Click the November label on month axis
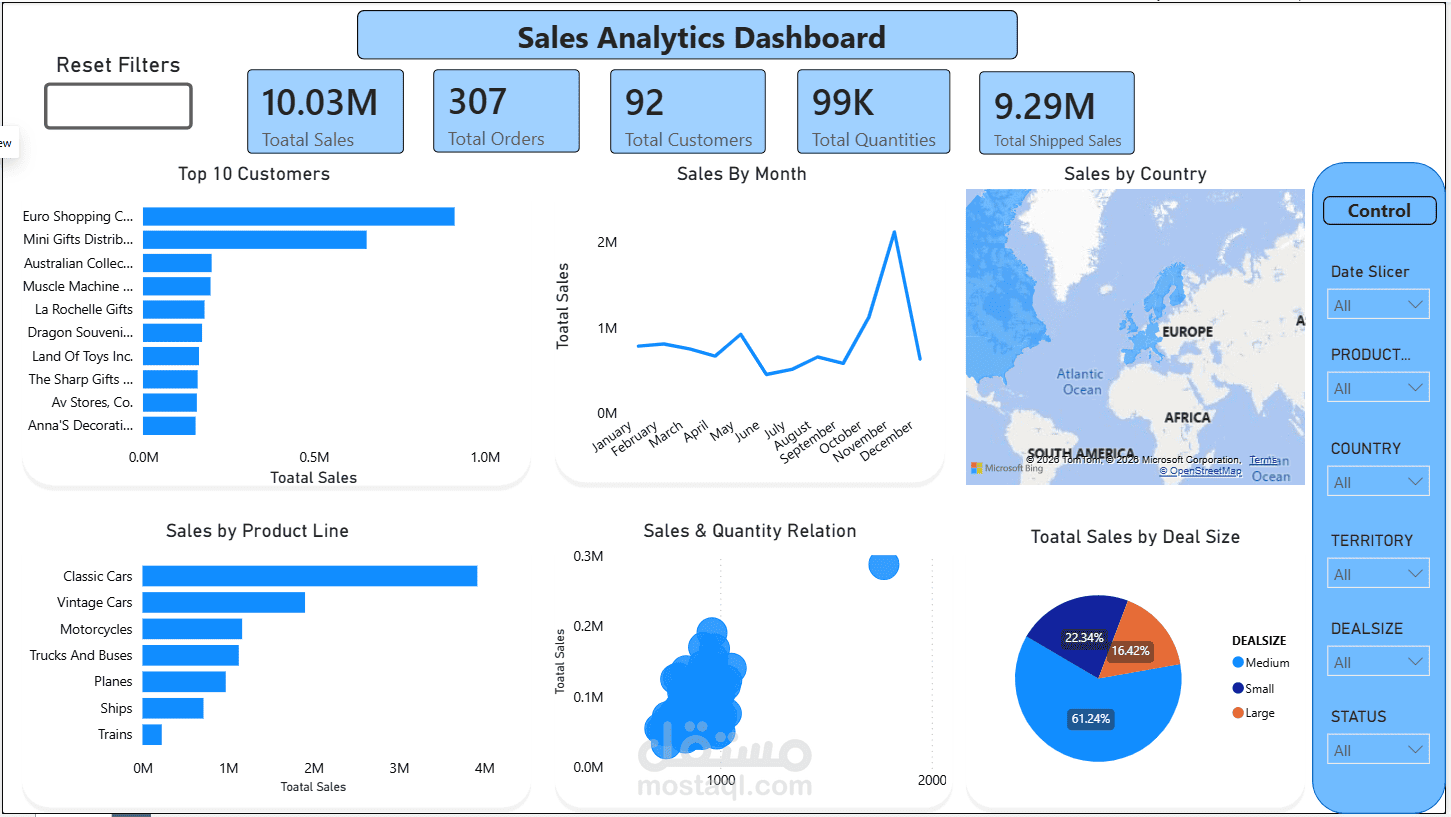Viewport: 1451px width, 817px height. 860,442
